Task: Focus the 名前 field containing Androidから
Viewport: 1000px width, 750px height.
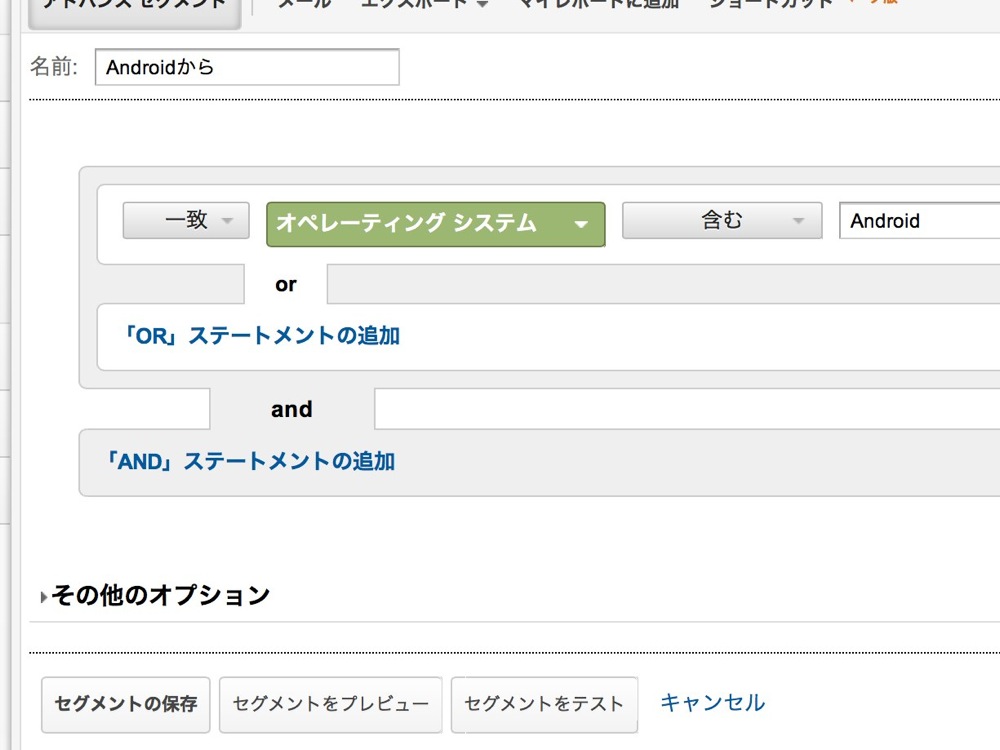Action: 247,67
